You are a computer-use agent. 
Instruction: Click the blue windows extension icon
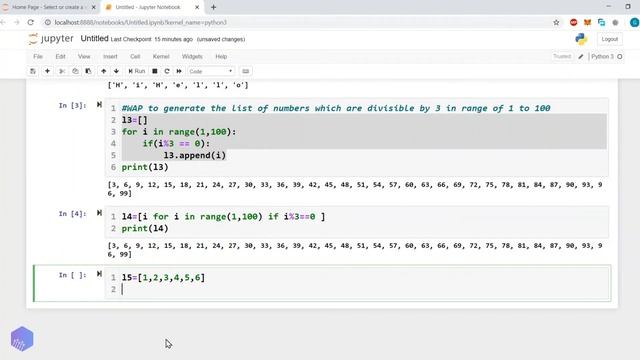[601, 22]
